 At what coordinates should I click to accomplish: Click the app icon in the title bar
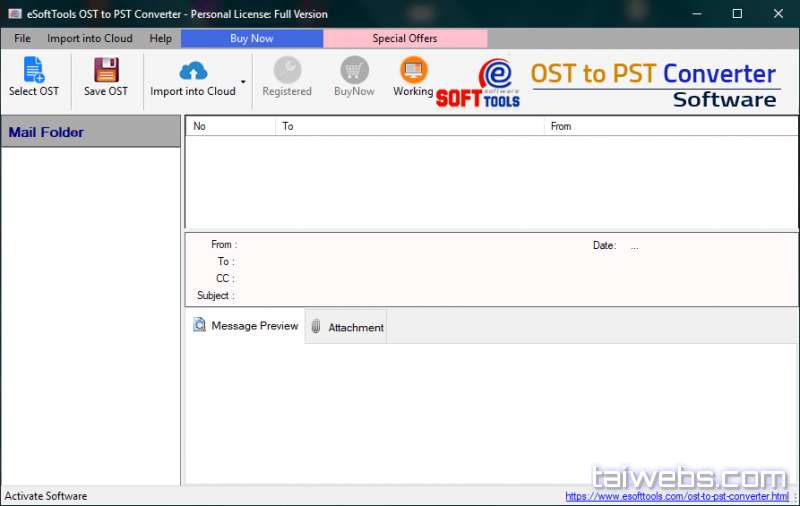15,14
